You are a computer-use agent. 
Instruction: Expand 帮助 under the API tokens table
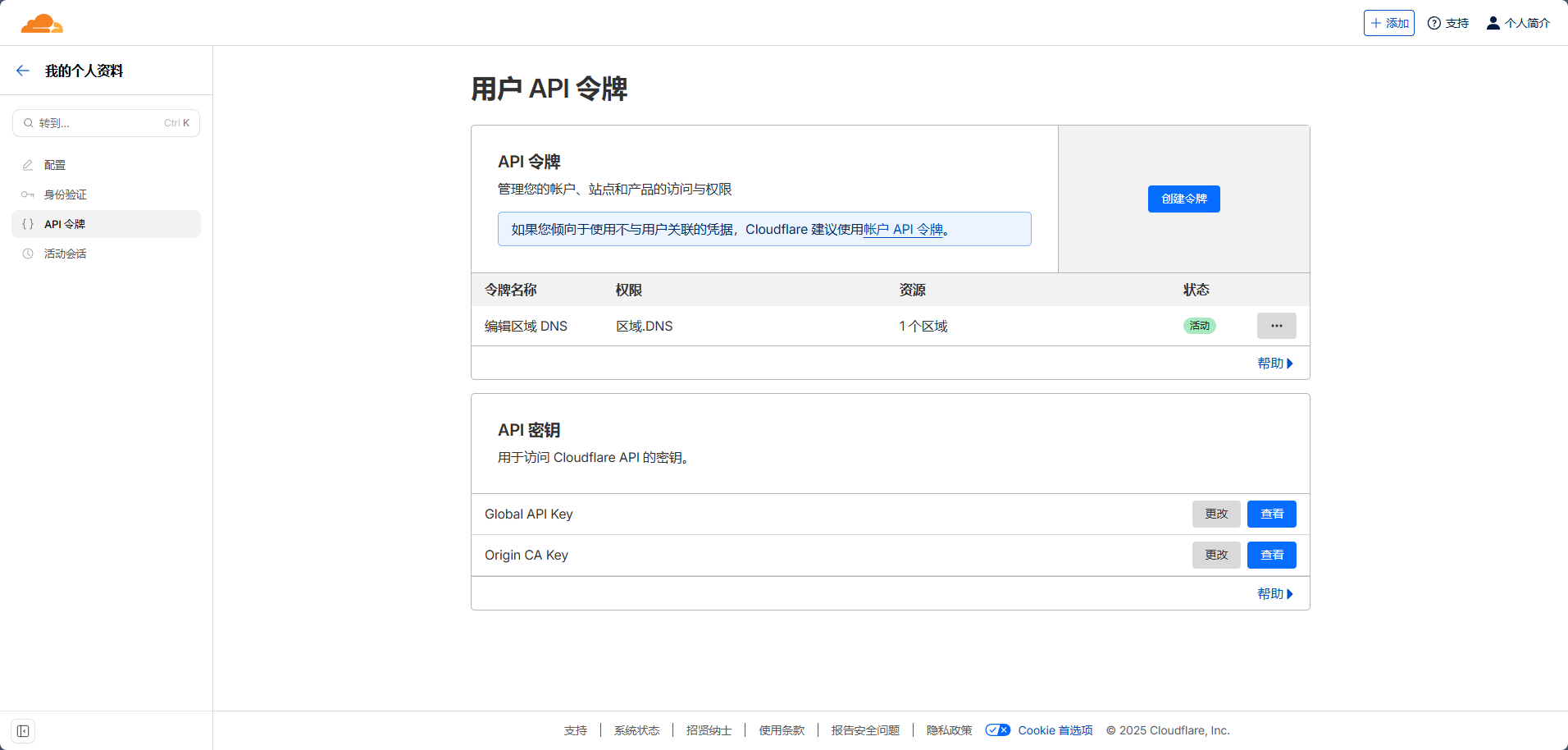[x=1274, y=364]
